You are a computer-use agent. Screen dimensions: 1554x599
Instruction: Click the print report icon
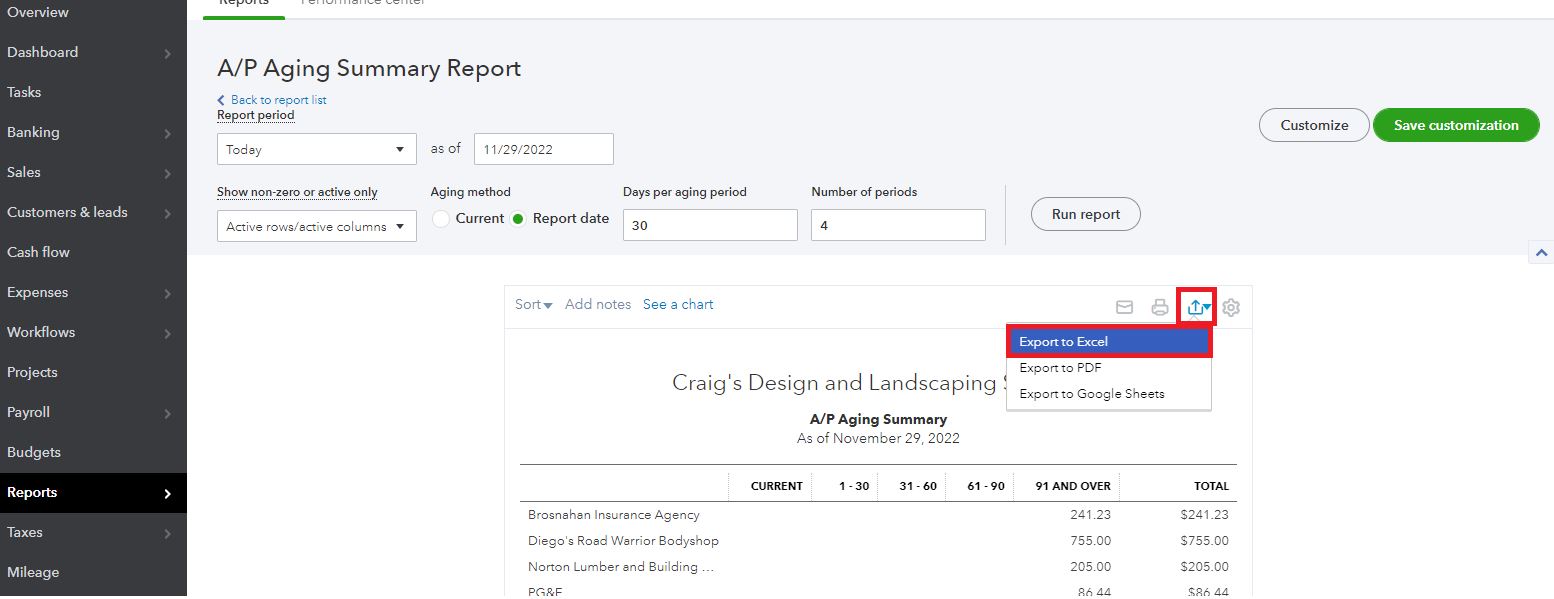click(x=1160, y=307)
